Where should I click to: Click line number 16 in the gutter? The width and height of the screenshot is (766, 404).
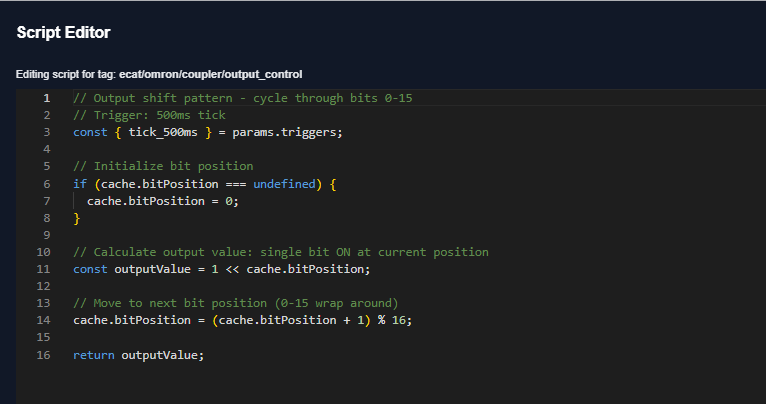(43, 354)
